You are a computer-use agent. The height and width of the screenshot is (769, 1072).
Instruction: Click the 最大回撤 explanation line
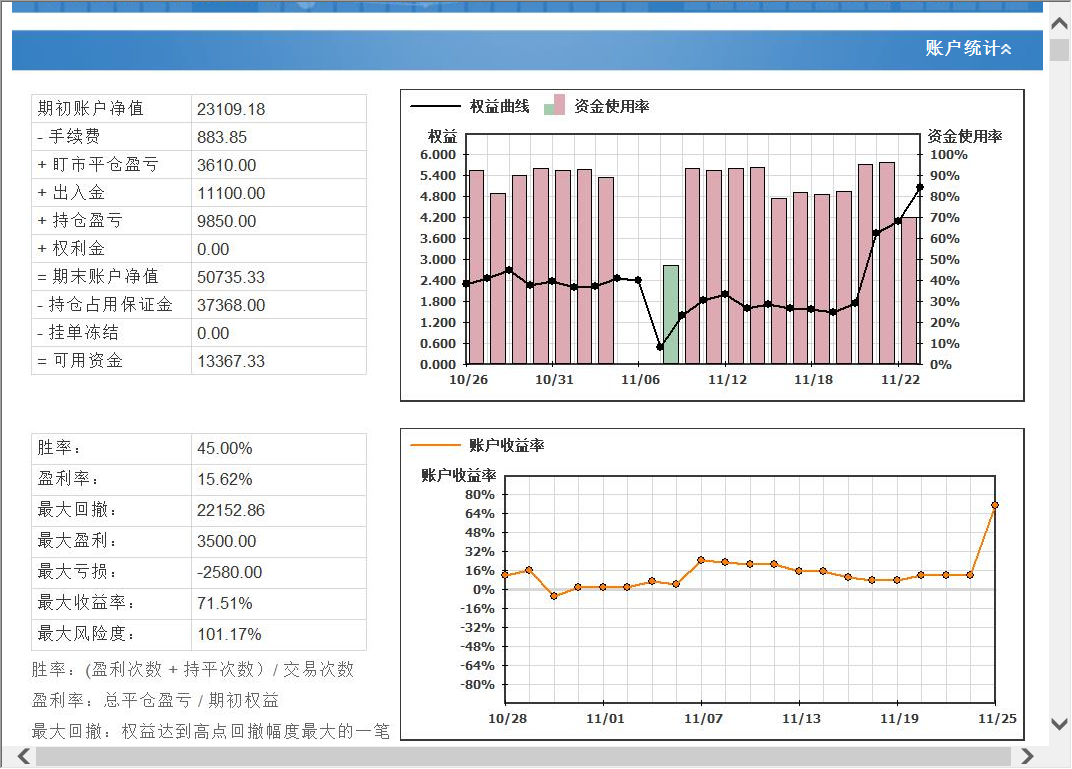(x=211, y=732)
